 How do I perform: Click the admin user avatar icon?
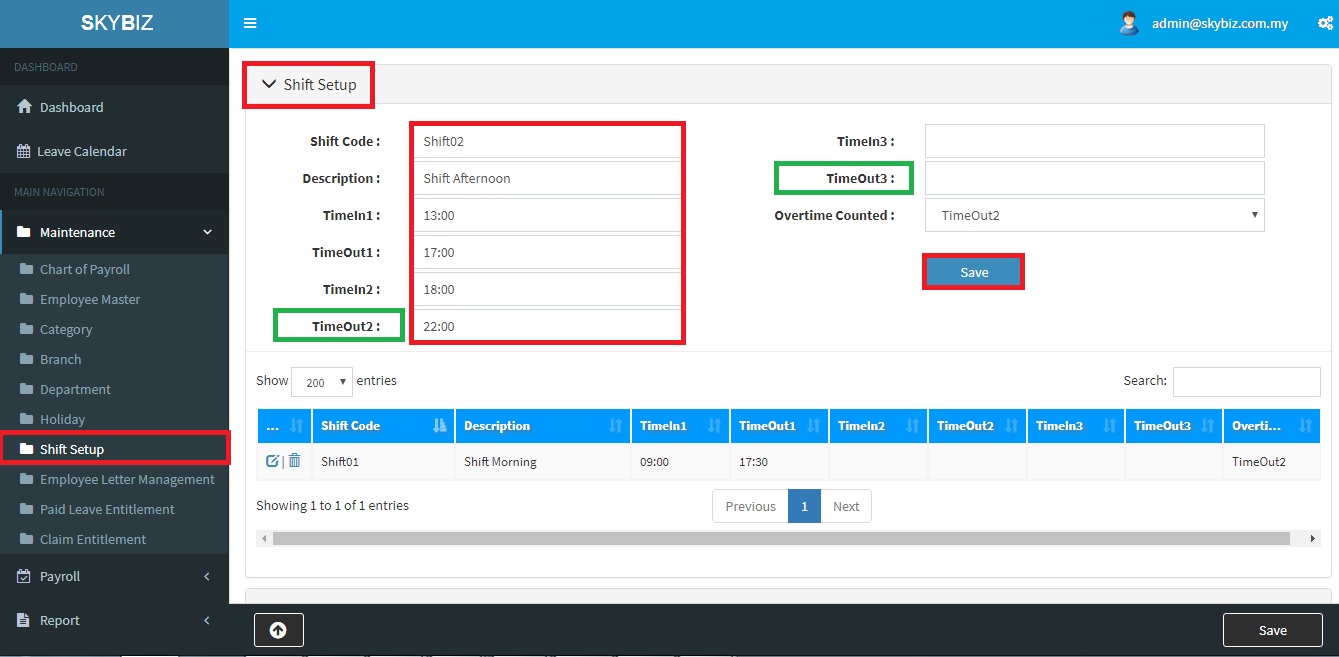click(x=1129, y=24)
